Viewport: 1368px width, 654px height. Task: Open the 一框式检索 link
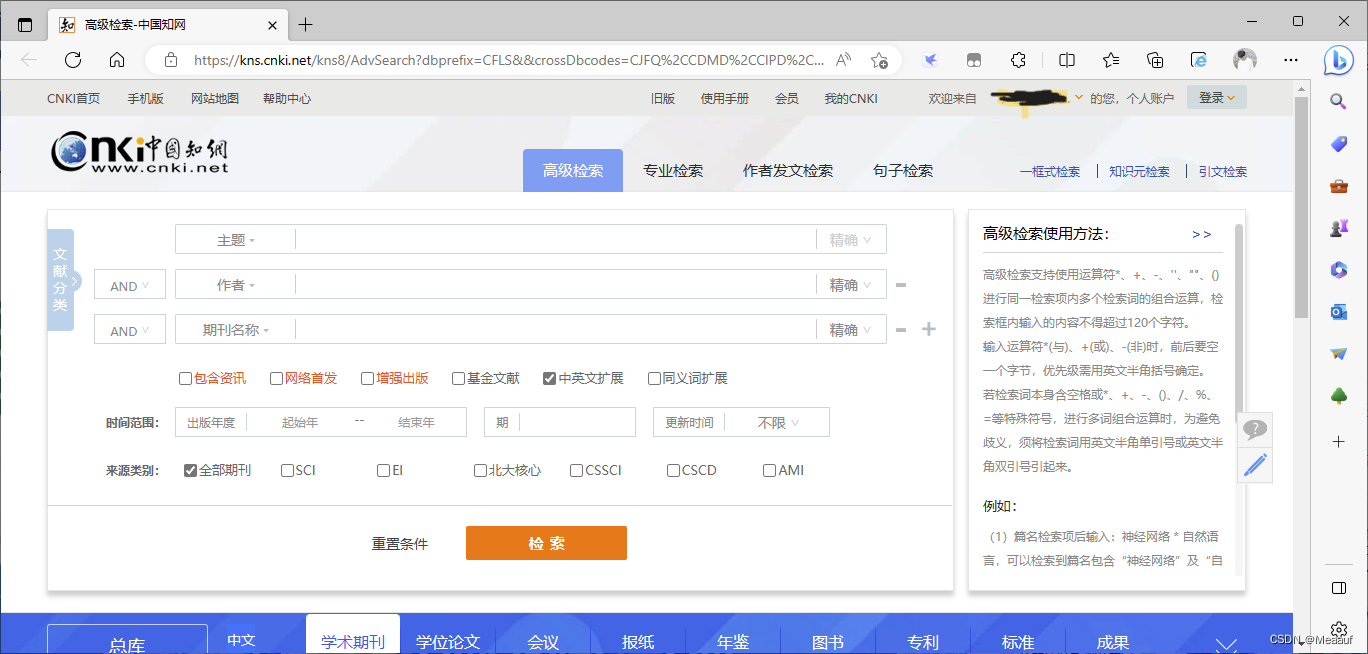pyautogui.click(x=1050, y=172)
